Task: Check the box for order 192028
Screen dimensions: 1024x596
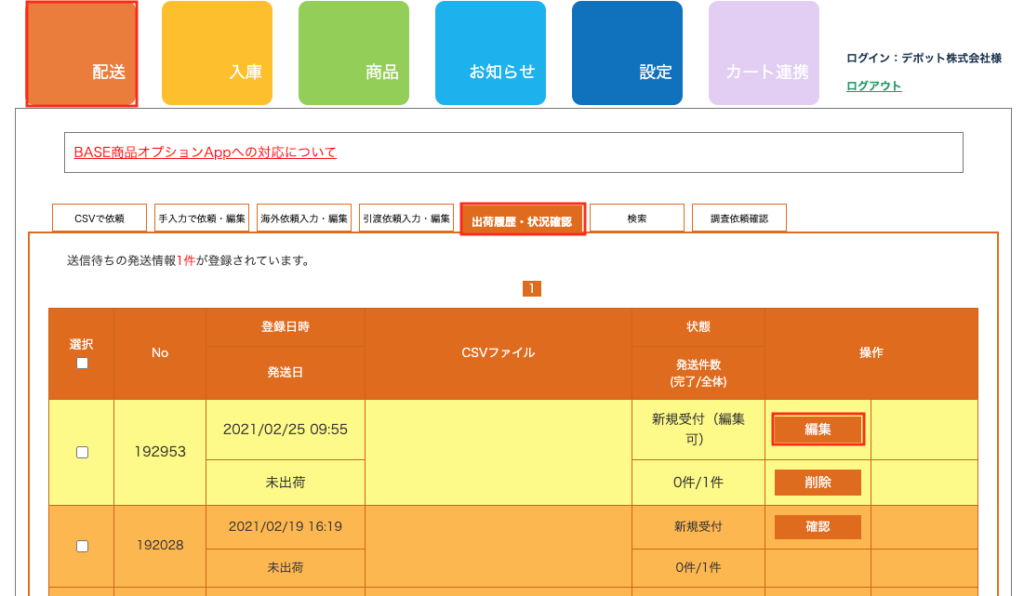Action: [82, 546]
